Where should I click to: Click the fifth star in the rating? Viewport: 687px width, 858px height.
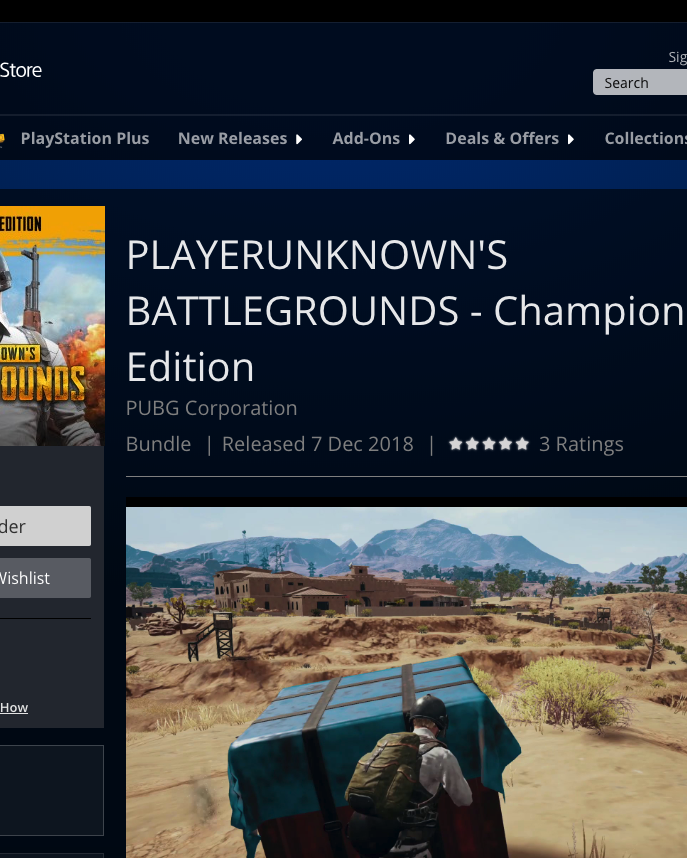pyautogui.click(x=521, y=444)
